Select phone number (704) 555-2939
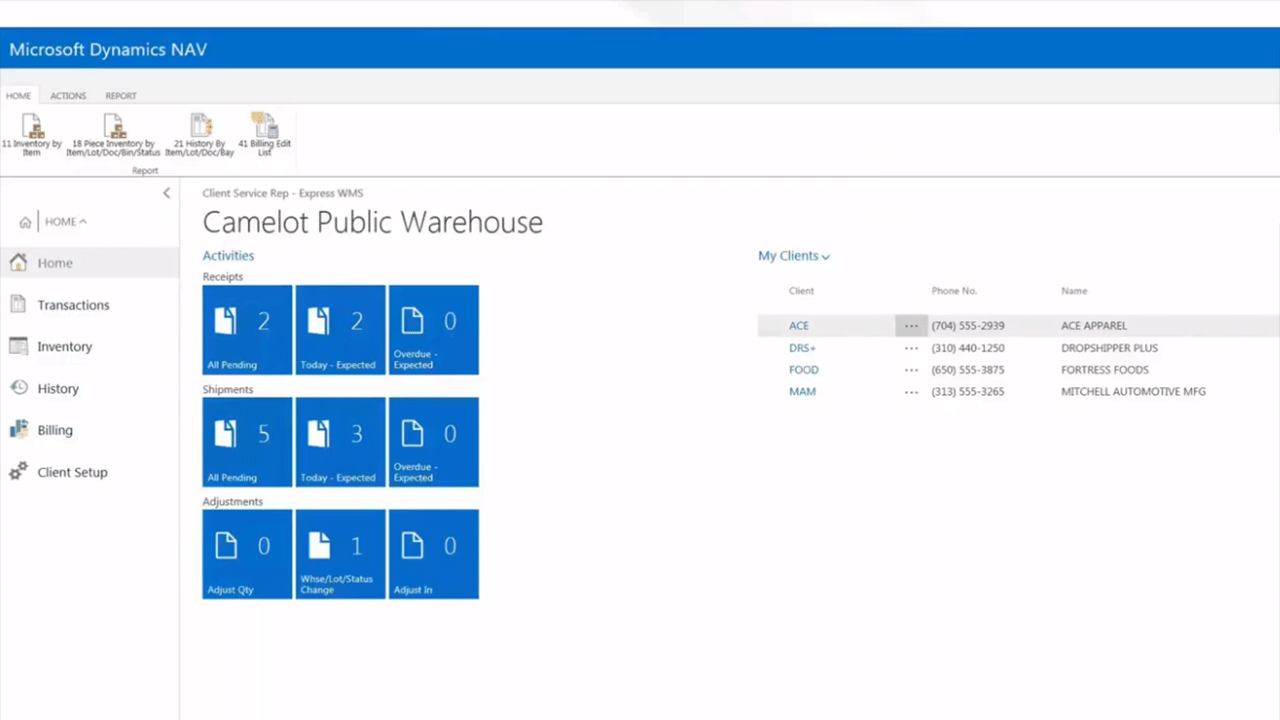 click(968, 326)
